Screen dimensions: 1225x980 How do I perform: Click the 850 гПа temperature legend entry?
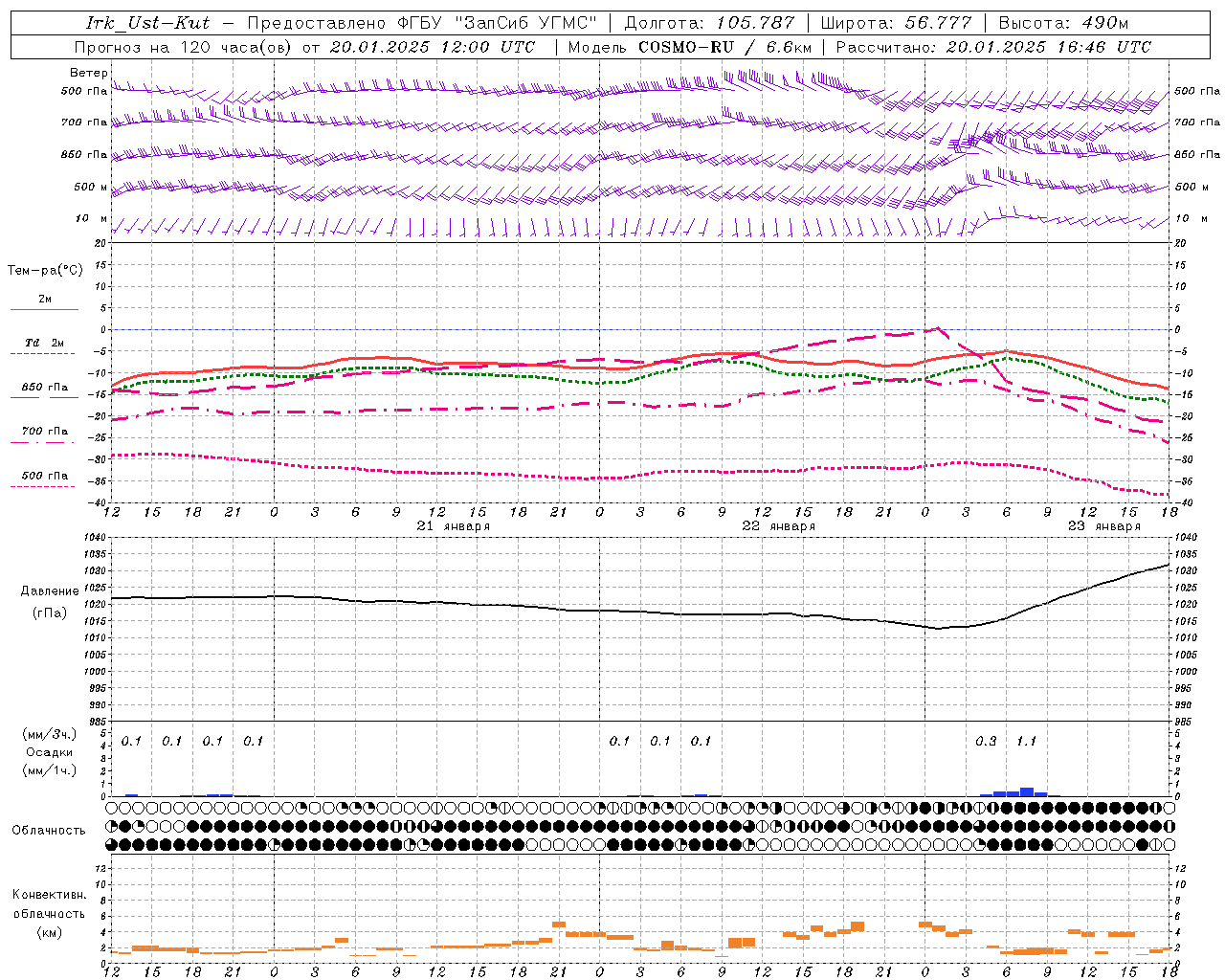[x=45, y=387]
